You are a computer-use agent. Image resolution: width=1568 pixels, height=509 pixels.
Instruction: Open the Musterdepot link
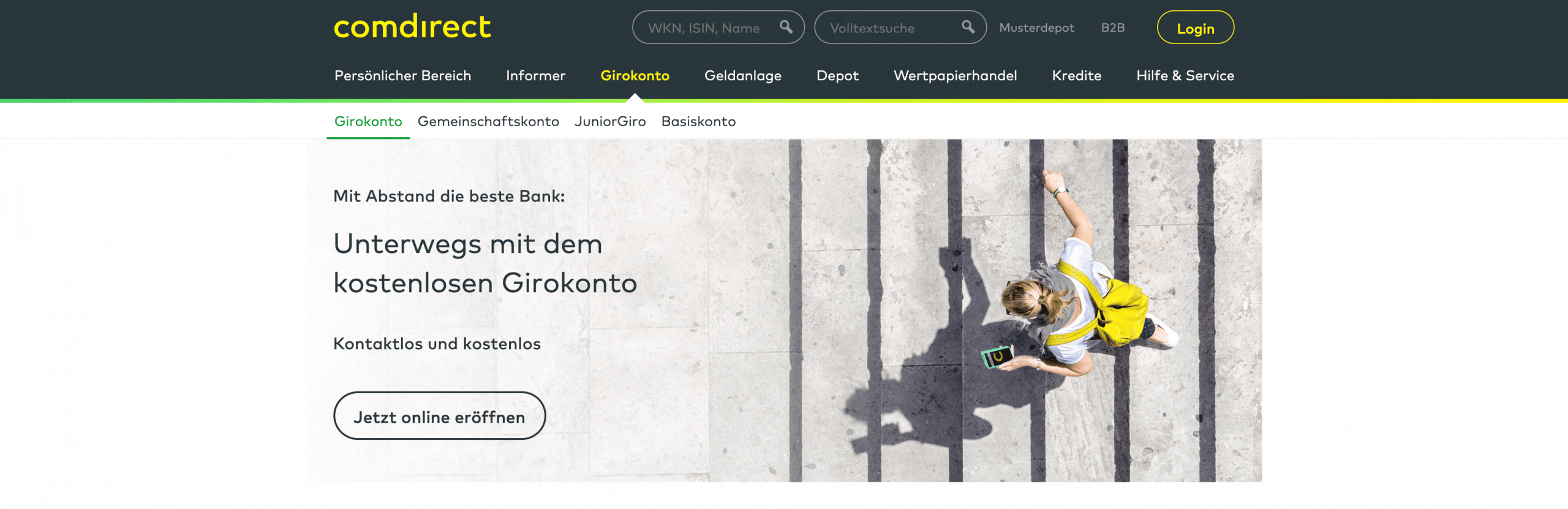[x=1036, y=28]
